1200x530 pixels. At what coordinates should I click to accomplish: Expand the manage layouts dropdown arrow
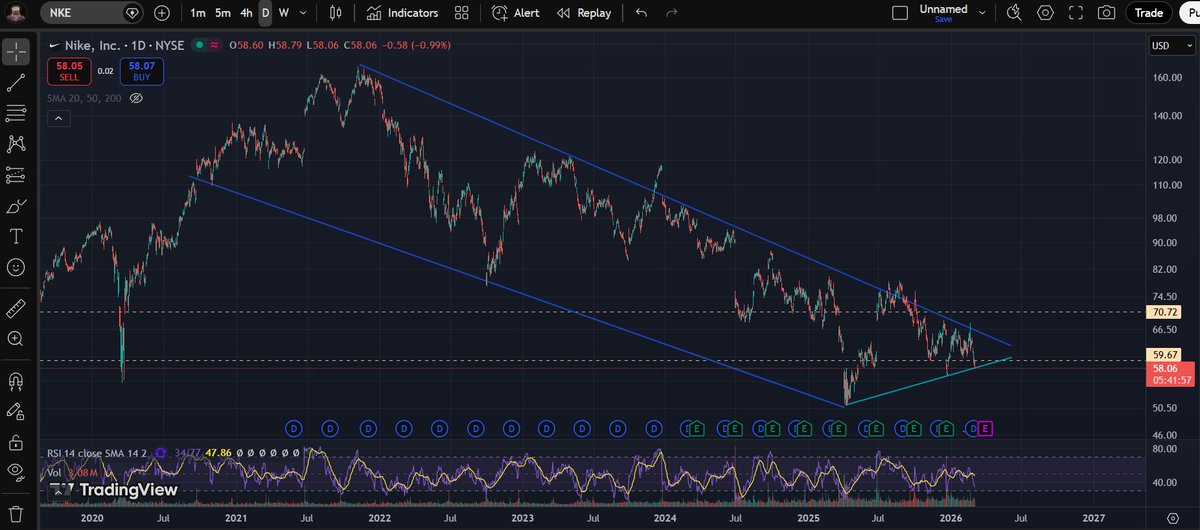pyautogui.click(x=982, y=13)
